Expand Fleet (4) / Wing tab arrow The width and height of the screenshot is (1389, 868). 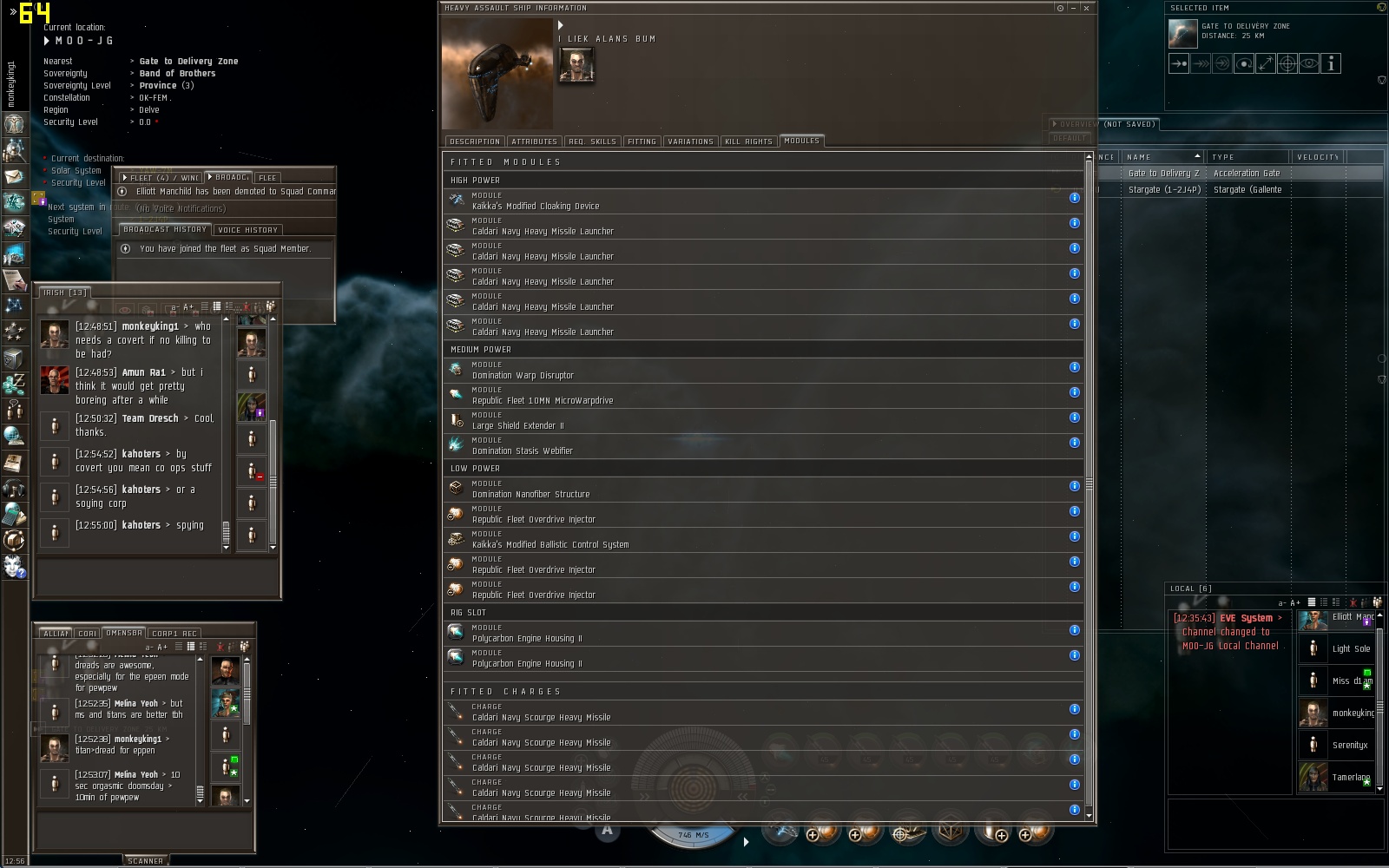click(x=125, y=178)
